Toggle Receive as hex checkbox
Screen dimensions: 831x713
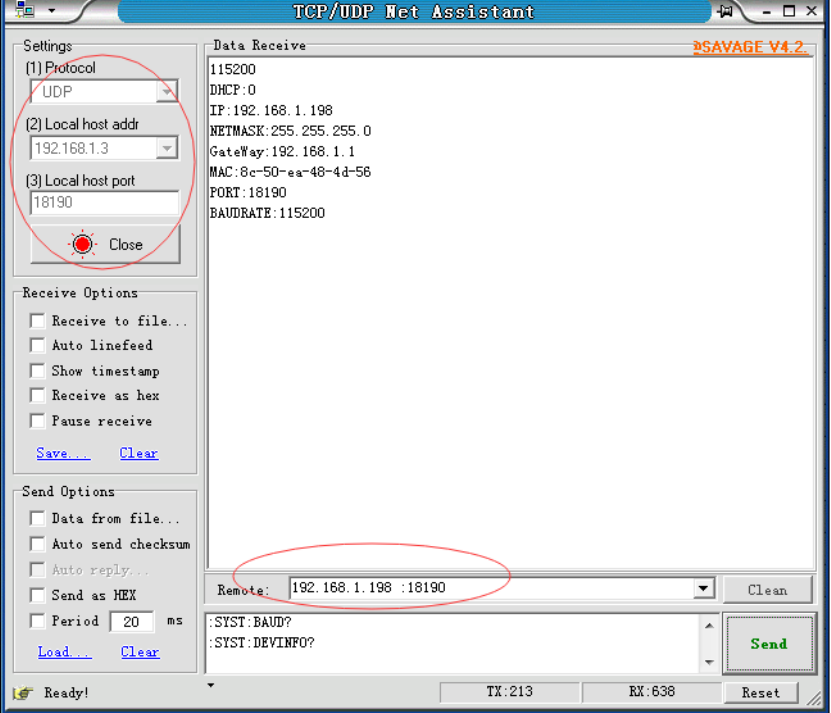point(38,395)
